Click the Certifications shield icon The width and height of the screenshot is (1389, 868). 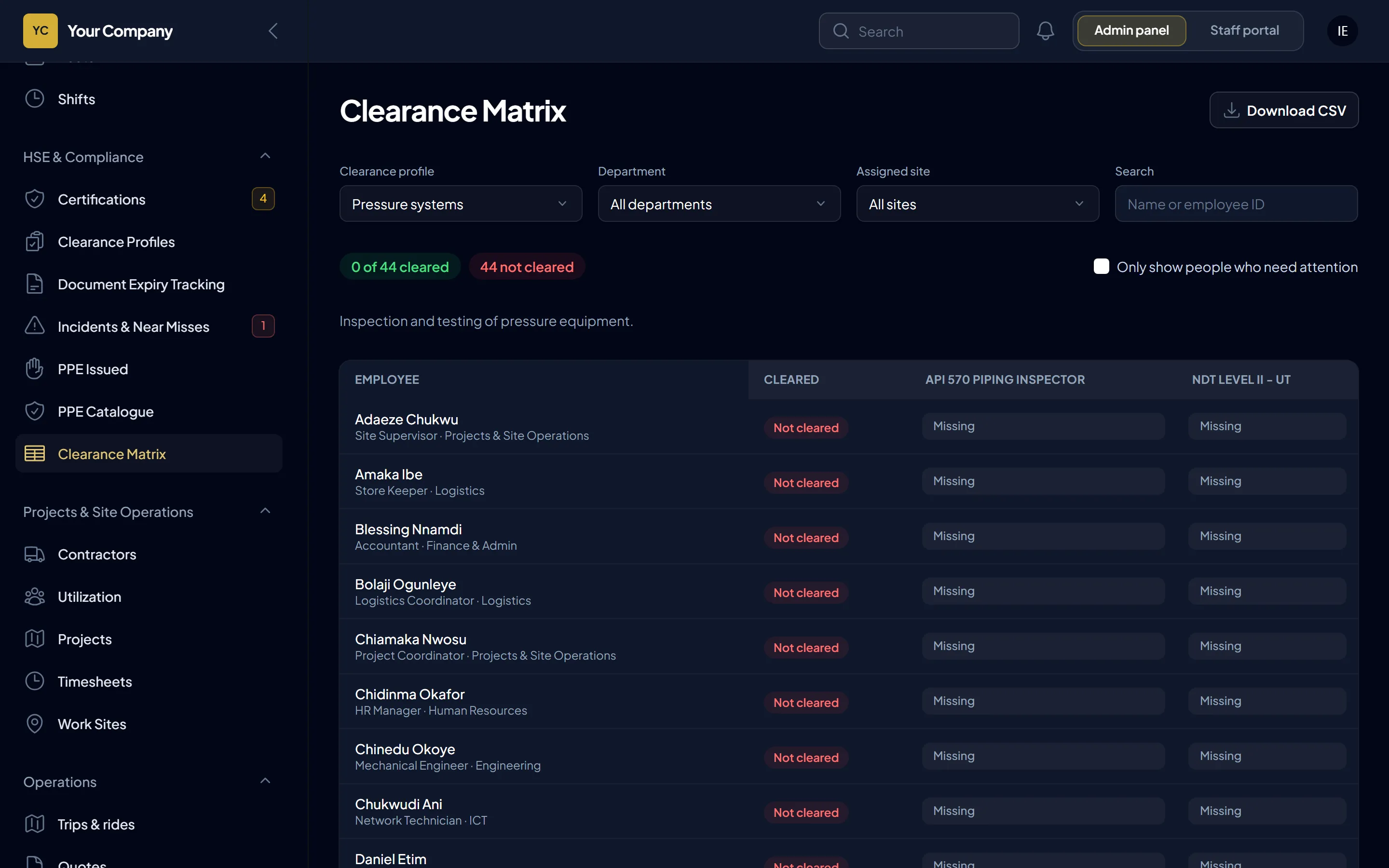coord(34,199)
